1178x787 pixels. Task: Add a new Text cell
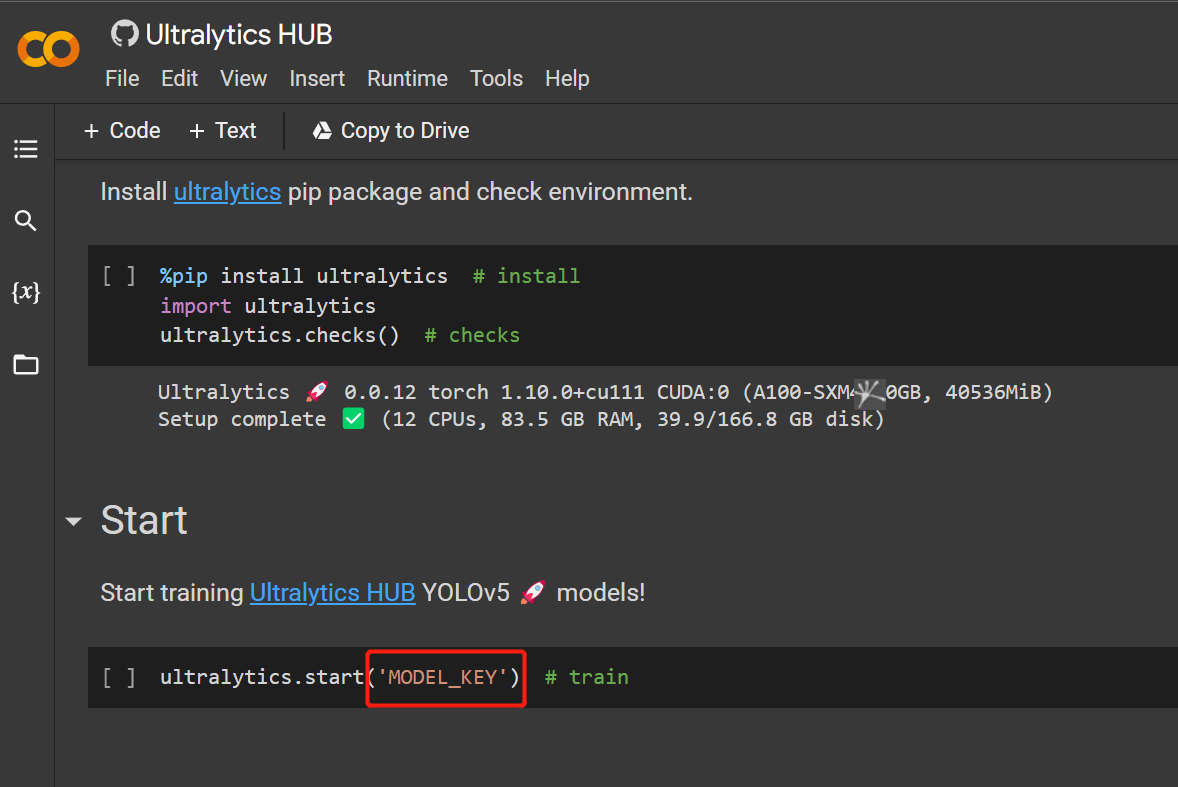tap(222, 131)
